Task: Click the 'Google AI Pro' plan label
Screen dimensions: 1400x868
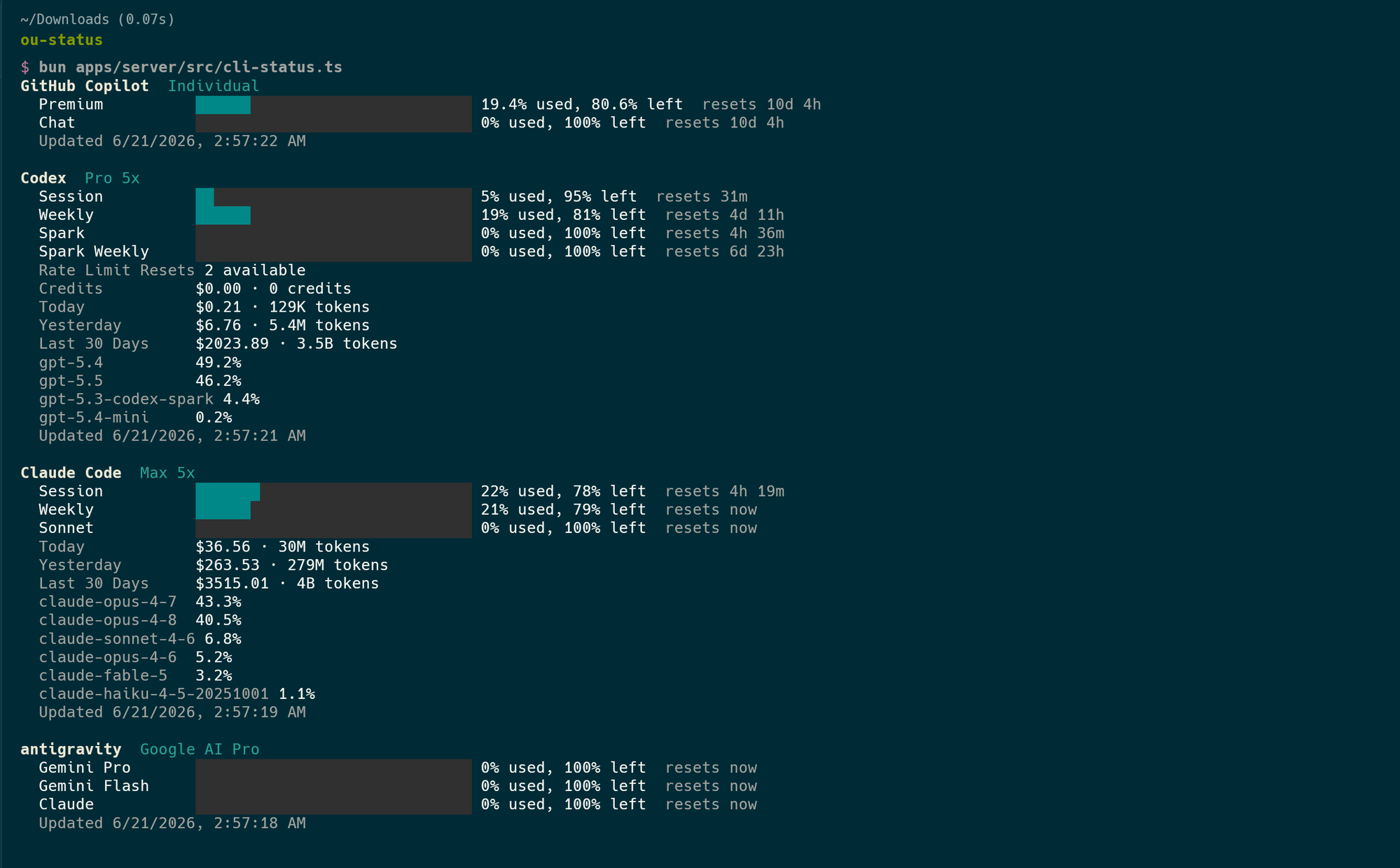Action: (200, 750)
